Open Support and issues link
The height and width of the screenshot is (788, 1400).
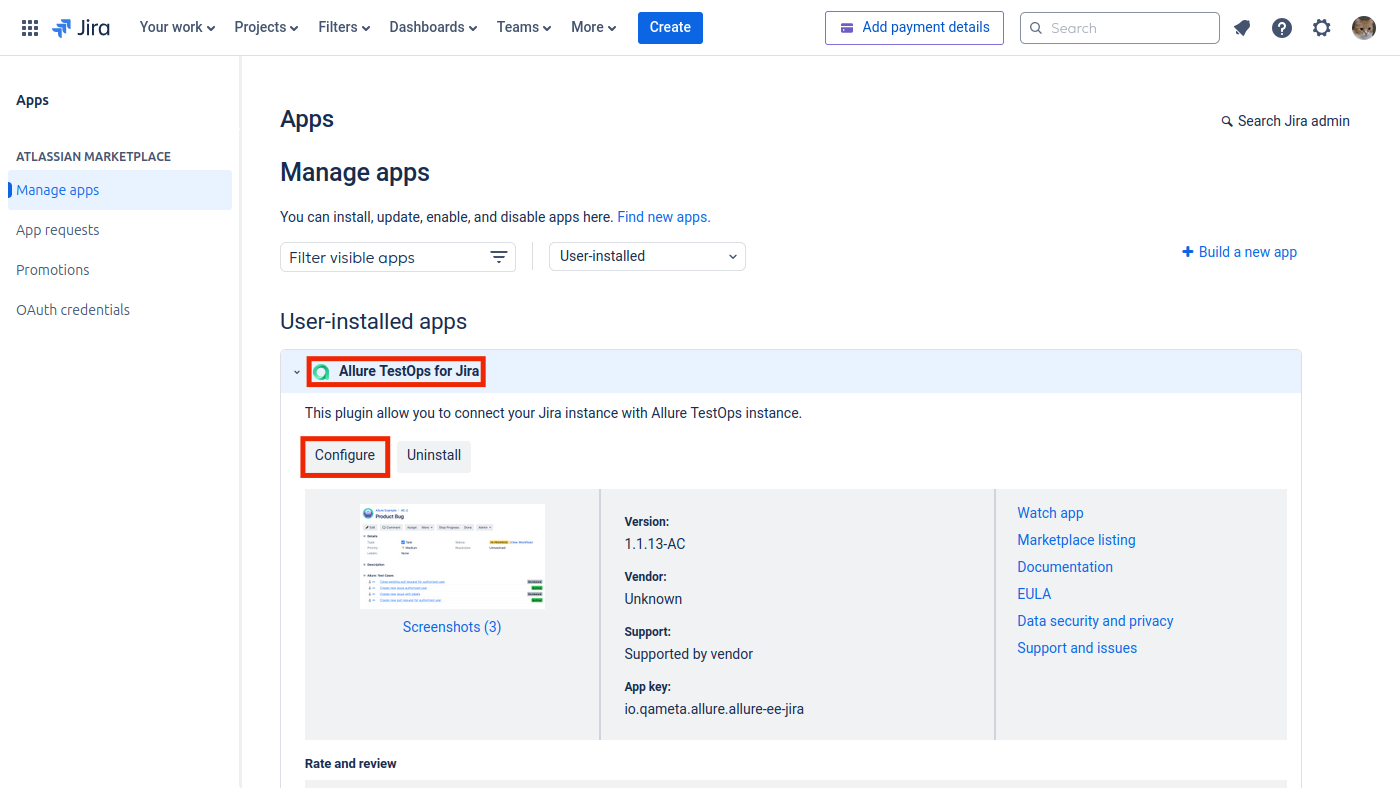pyautogui.click(x=1077, y=648)
